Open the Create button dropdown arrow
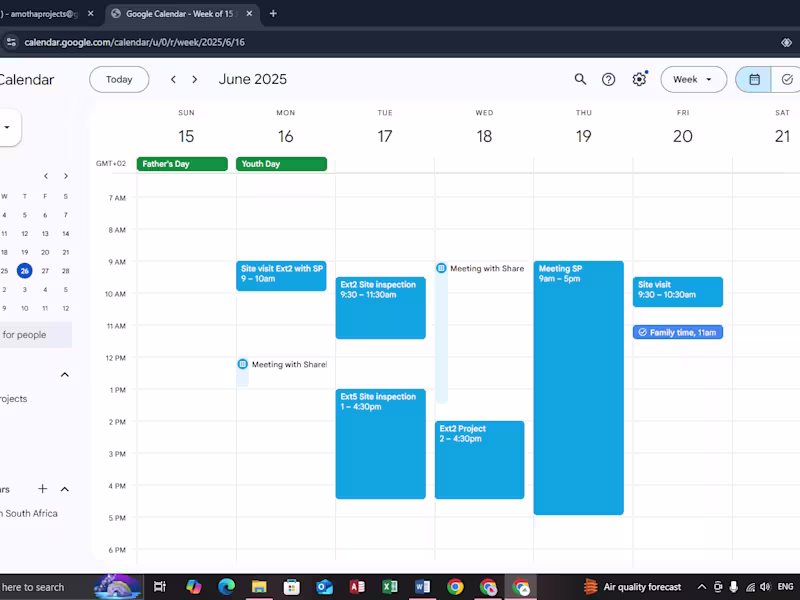Image resolution: width=800 pixels, height=600 pixels. (7, 127)
